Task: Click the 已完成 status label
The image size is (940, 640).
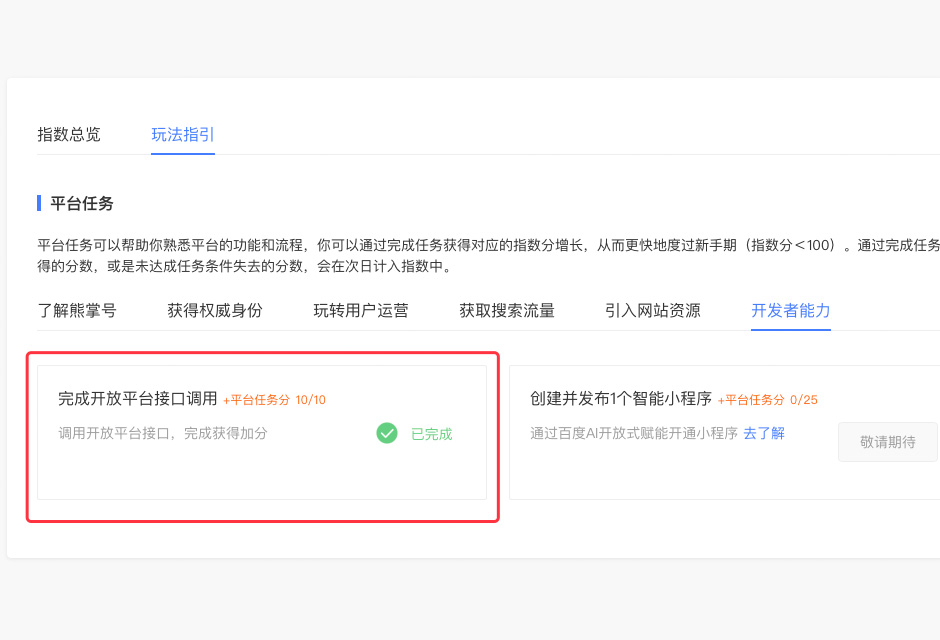Action: 431,434
